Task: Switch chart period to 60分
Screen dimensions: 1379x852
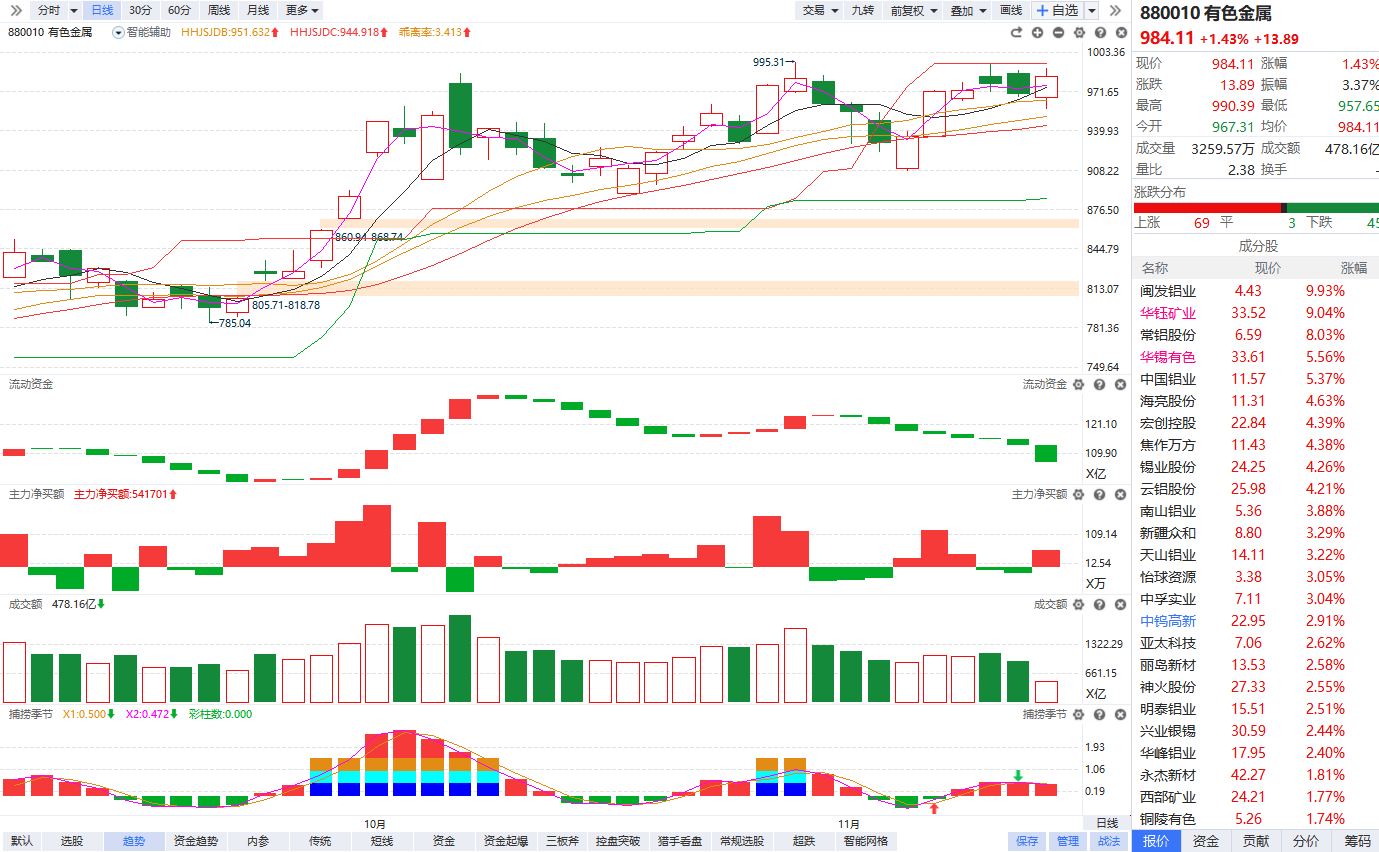Action: [x=179, y=10]
